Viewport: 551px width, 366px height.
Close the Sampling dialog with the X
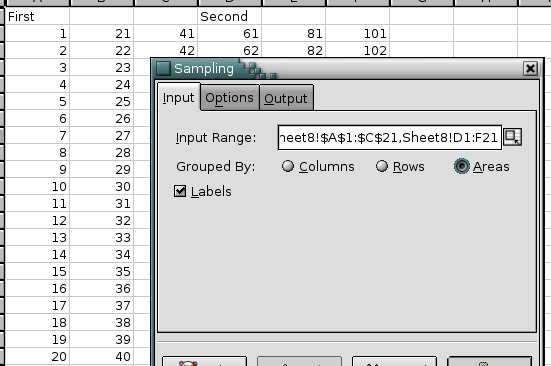point(530,68)
